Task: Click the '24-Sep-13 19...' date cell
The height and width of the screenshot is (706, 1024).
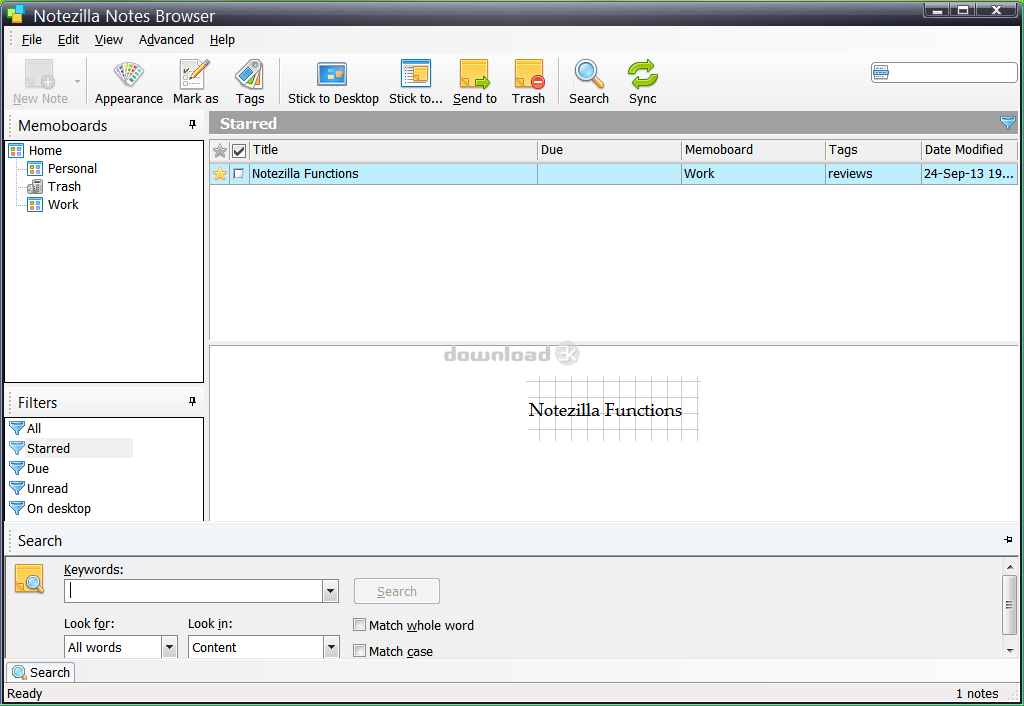Action: [969, 174]
